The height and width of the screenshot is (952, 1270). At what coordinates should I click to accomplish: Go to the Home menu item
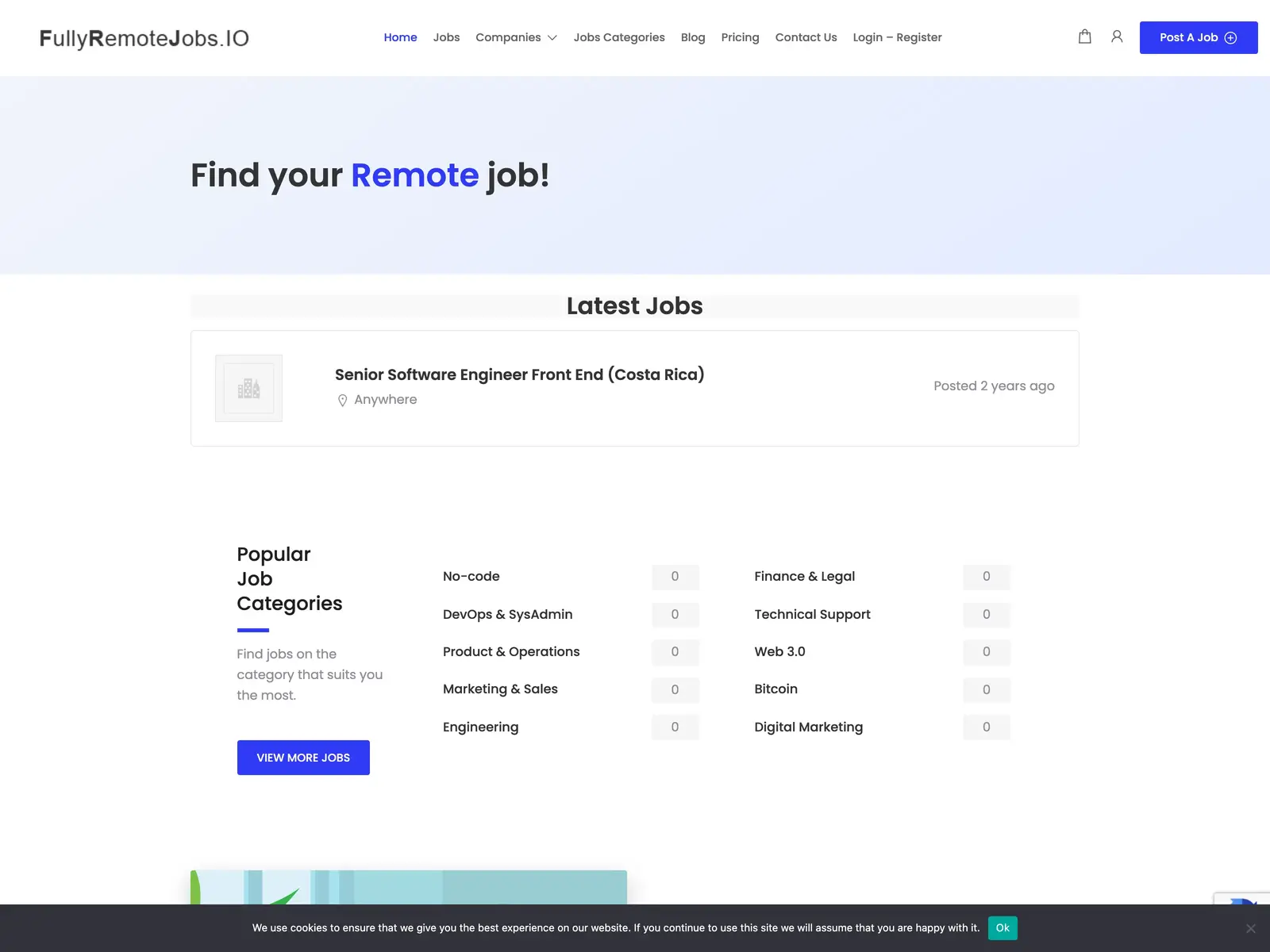point(400,37)
